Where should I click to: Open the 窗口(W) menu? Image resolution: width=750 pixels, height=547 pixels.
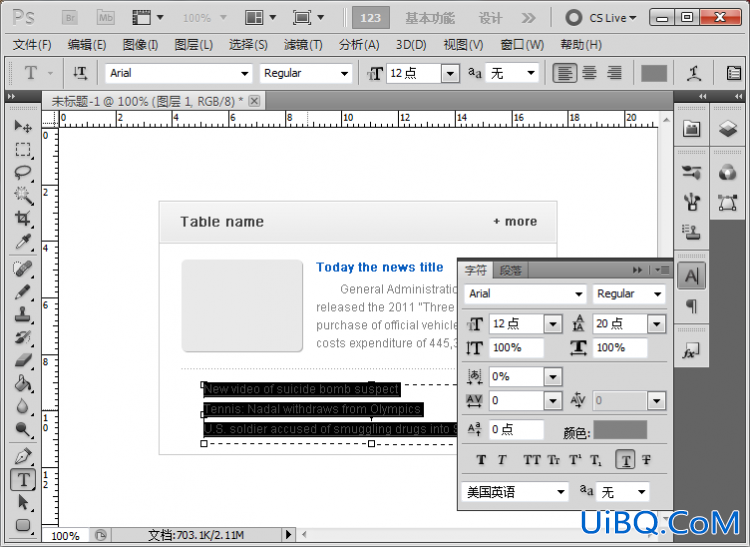coord(522,45)
